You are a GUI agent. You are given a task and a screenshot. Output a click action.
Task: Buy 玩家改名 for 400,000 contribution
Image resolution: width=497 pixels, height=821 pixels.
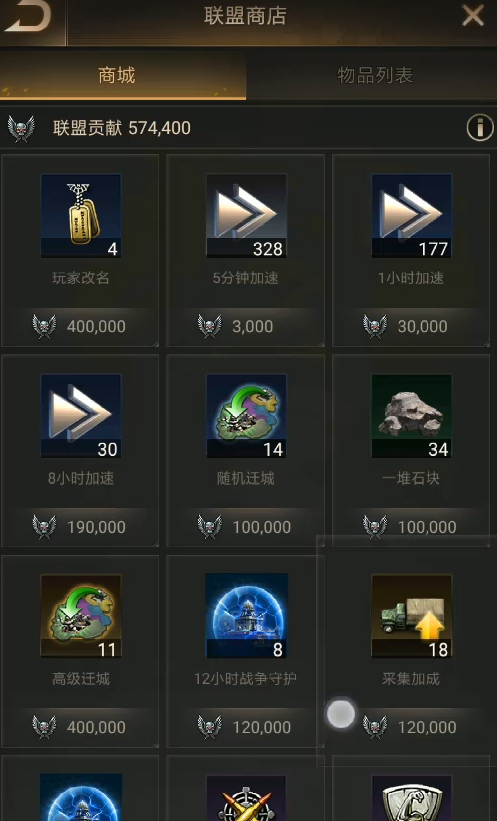click(x=80, y=326)
